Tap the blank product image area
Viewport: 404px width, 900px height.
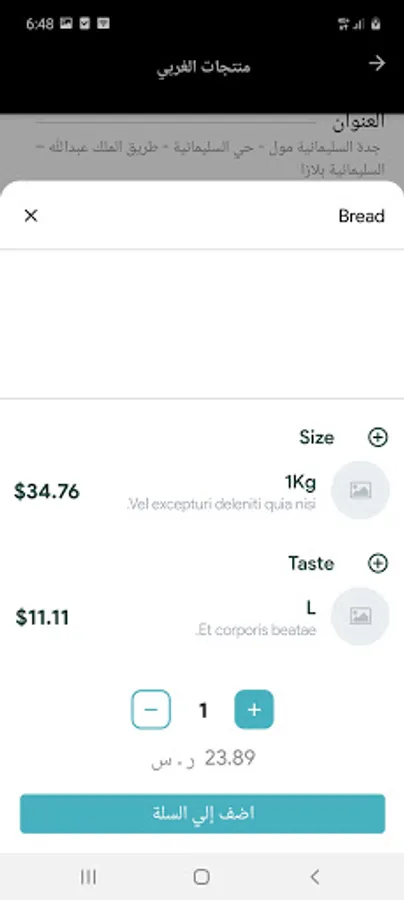tap(202, 324)
